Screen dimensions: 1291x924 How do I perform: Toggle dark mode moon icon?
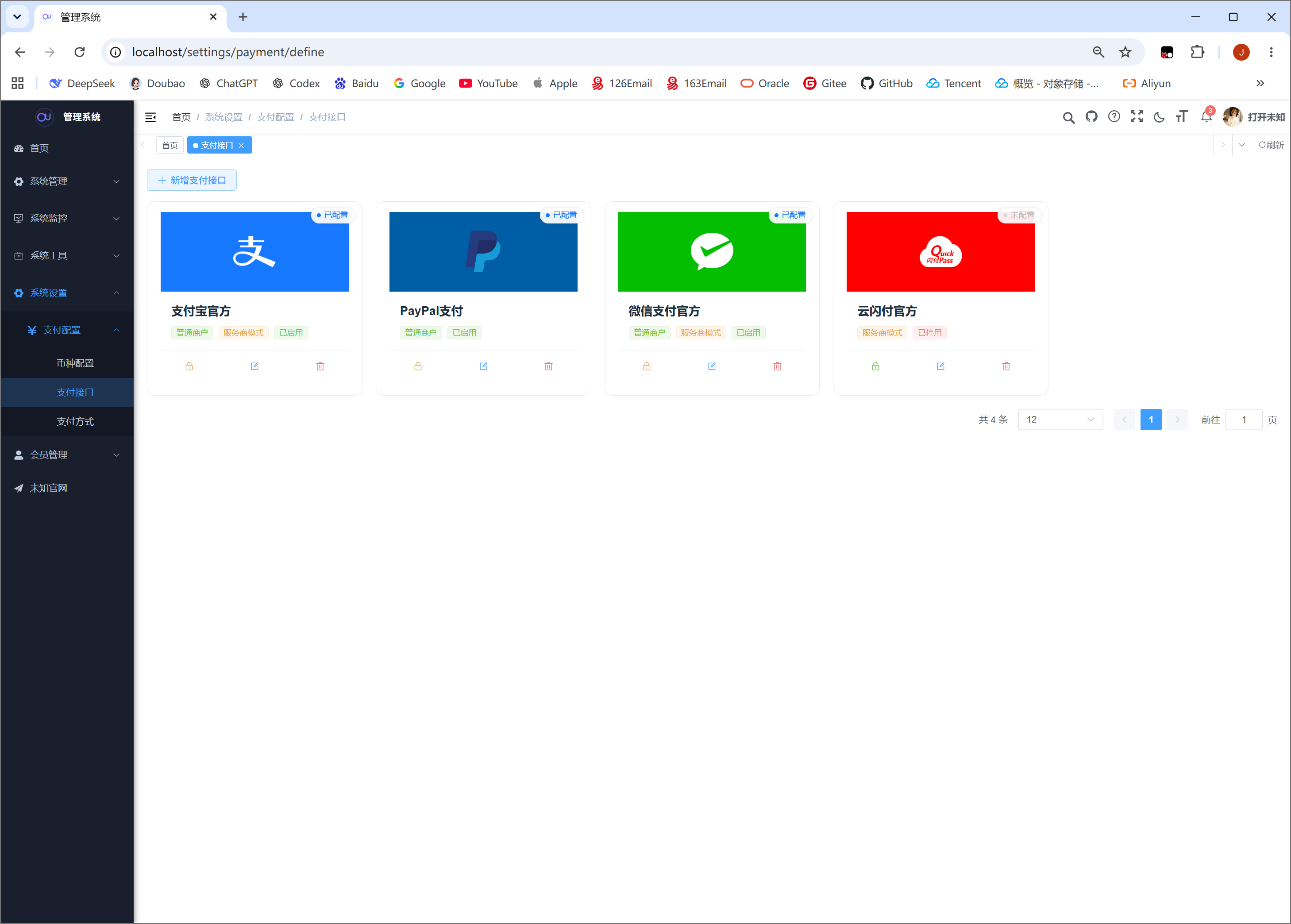pyautogui.click(x=1159, y=117)
